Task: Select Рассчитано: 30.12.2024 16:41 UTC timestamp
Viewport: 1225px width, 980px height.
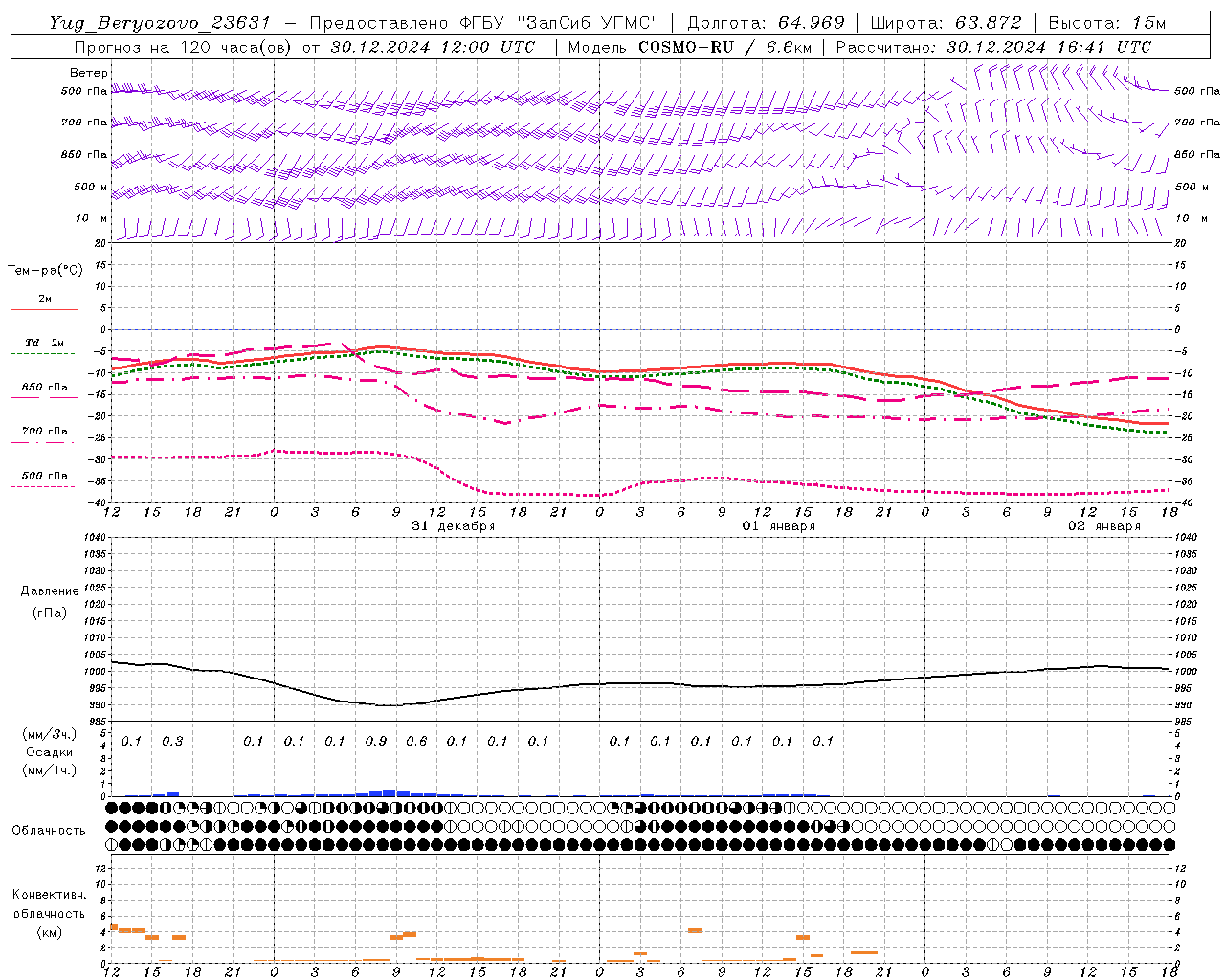Action: pyautogui.click(x=993, y=47)
